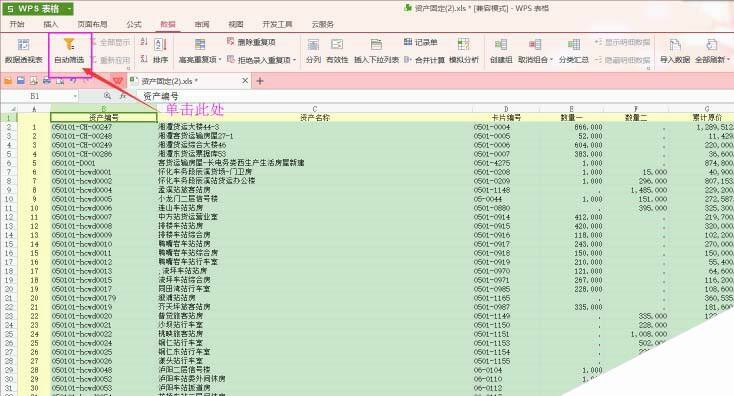734x396 pixels.
Task: Select cell 0501-1165
Action: [x=506, y=298]
